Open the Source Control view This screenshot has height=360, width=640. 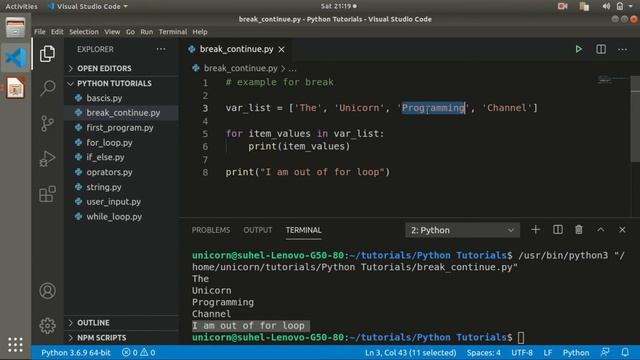[x=47, y=123]
